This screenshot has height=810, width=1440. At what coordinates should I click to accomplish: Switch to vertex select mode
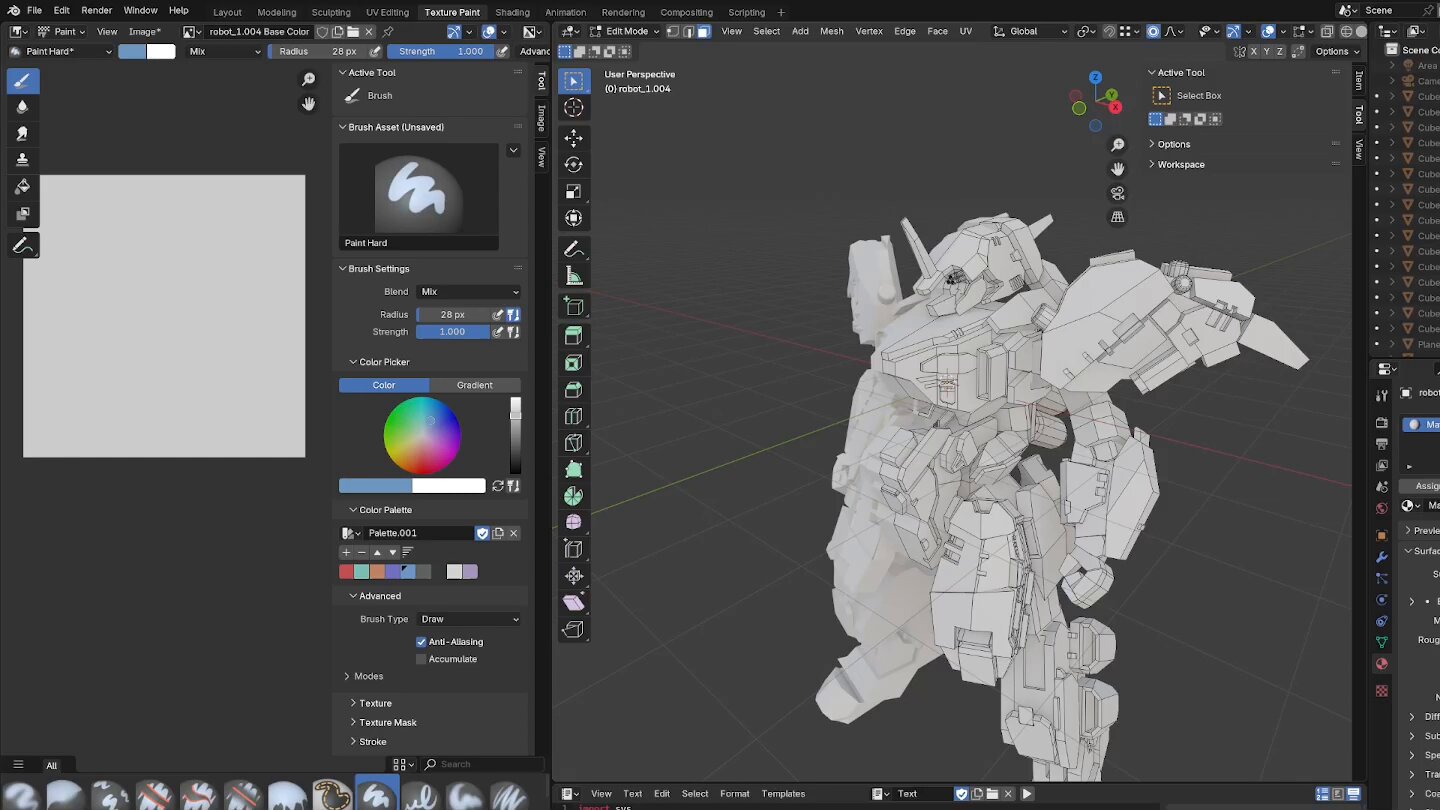[673, 31]
